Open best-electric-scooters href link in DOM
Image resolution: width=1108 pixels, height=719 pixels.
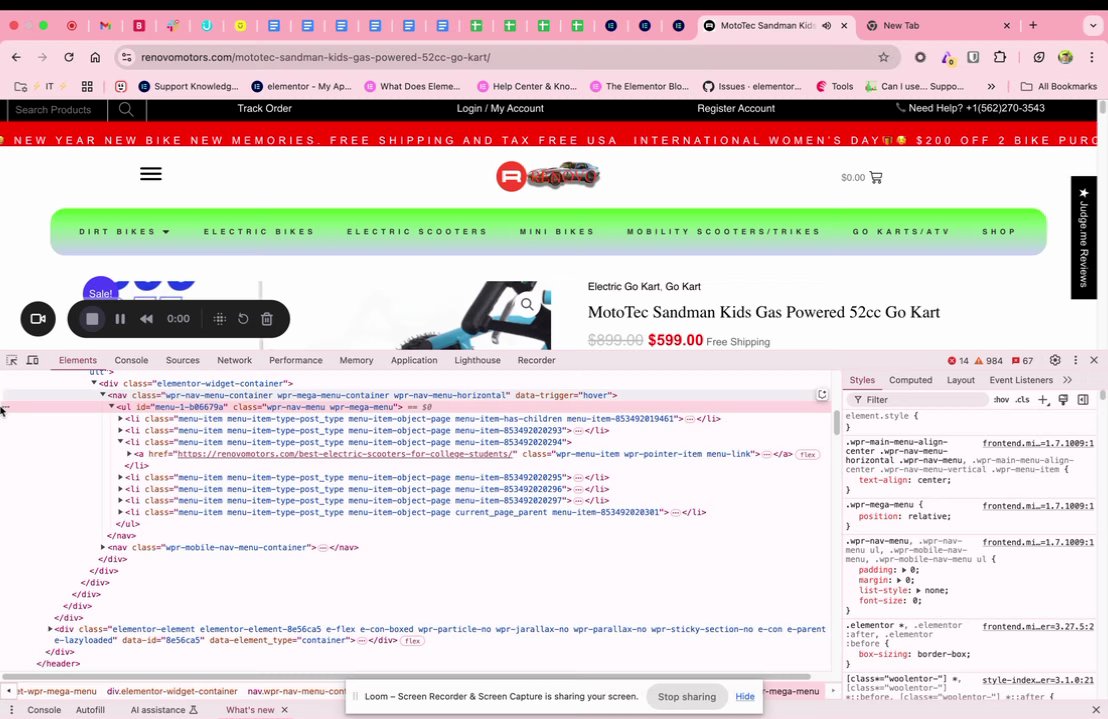(345, 454)
